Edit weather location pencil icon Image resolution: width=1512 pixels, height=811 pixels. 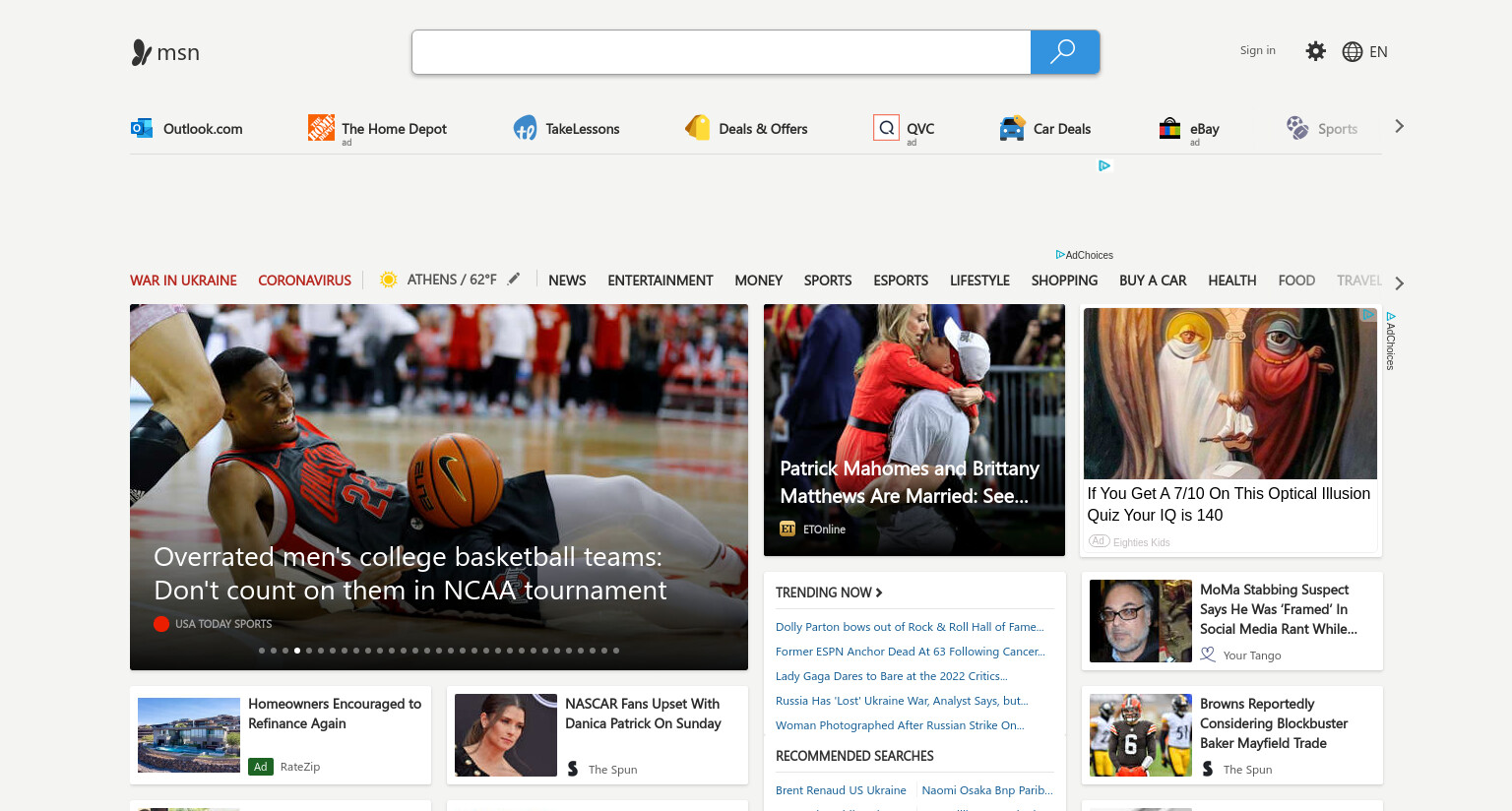pyautogui.click(x=514, y=279)
